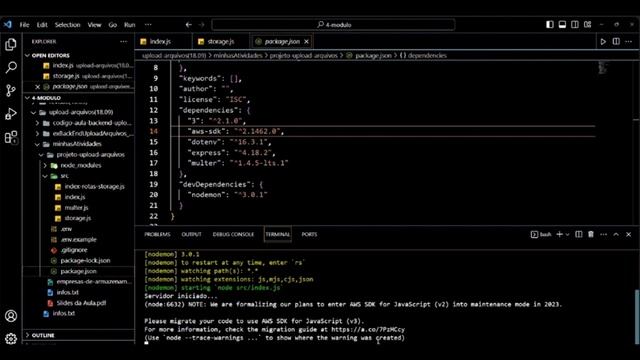Open the View menu
Viewport: 640px width, 360px height.
point(94,25)
